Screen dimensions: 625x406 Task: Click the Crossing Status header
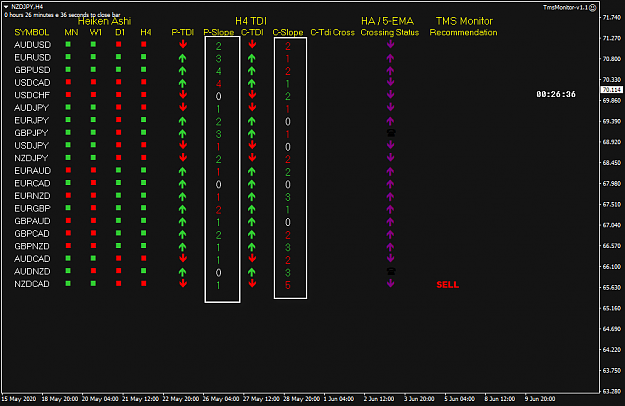click(390, 32)
